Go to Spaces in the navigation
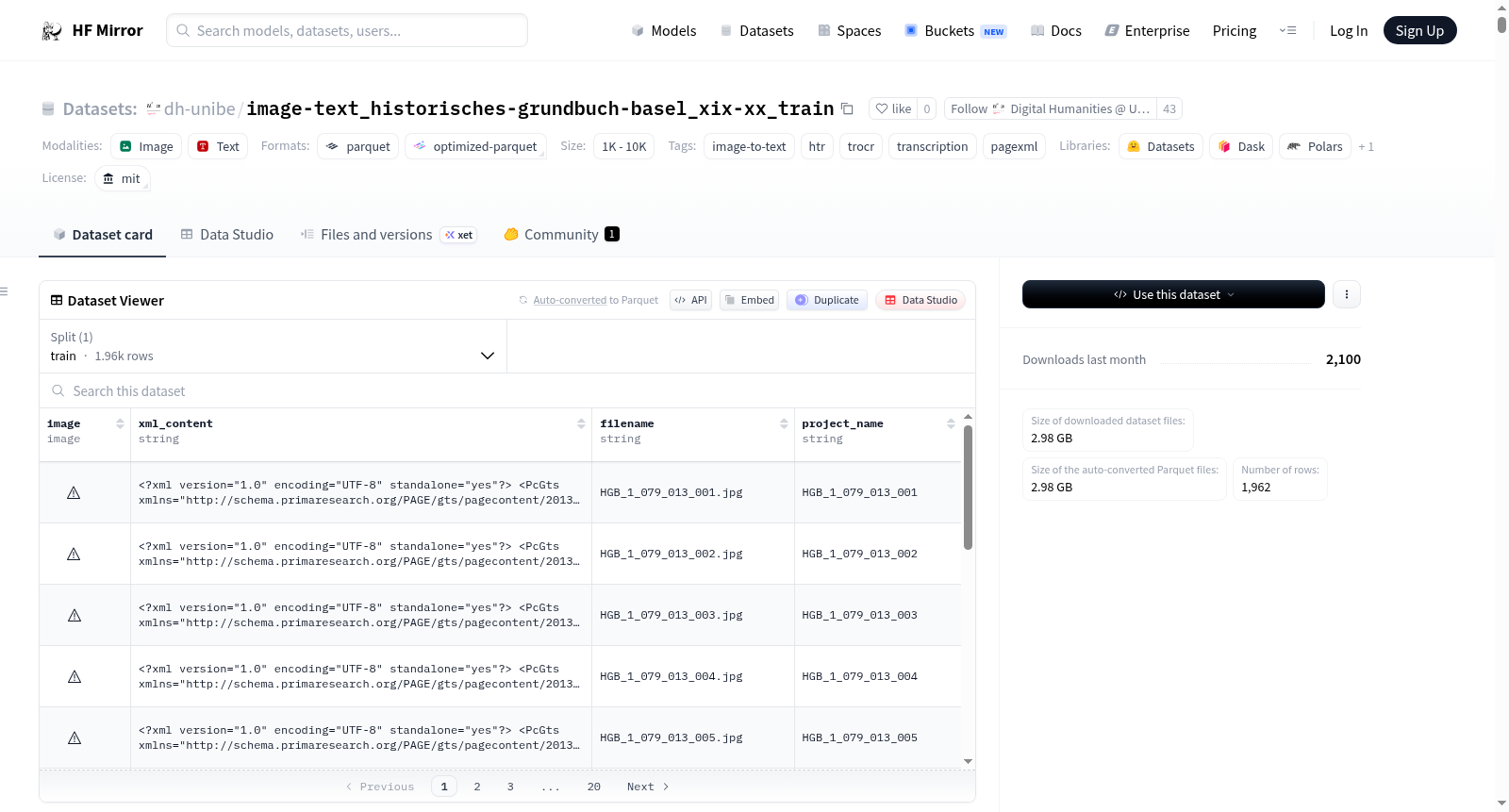The height and width of the screenshot is (812, 1509). point(850,30)
